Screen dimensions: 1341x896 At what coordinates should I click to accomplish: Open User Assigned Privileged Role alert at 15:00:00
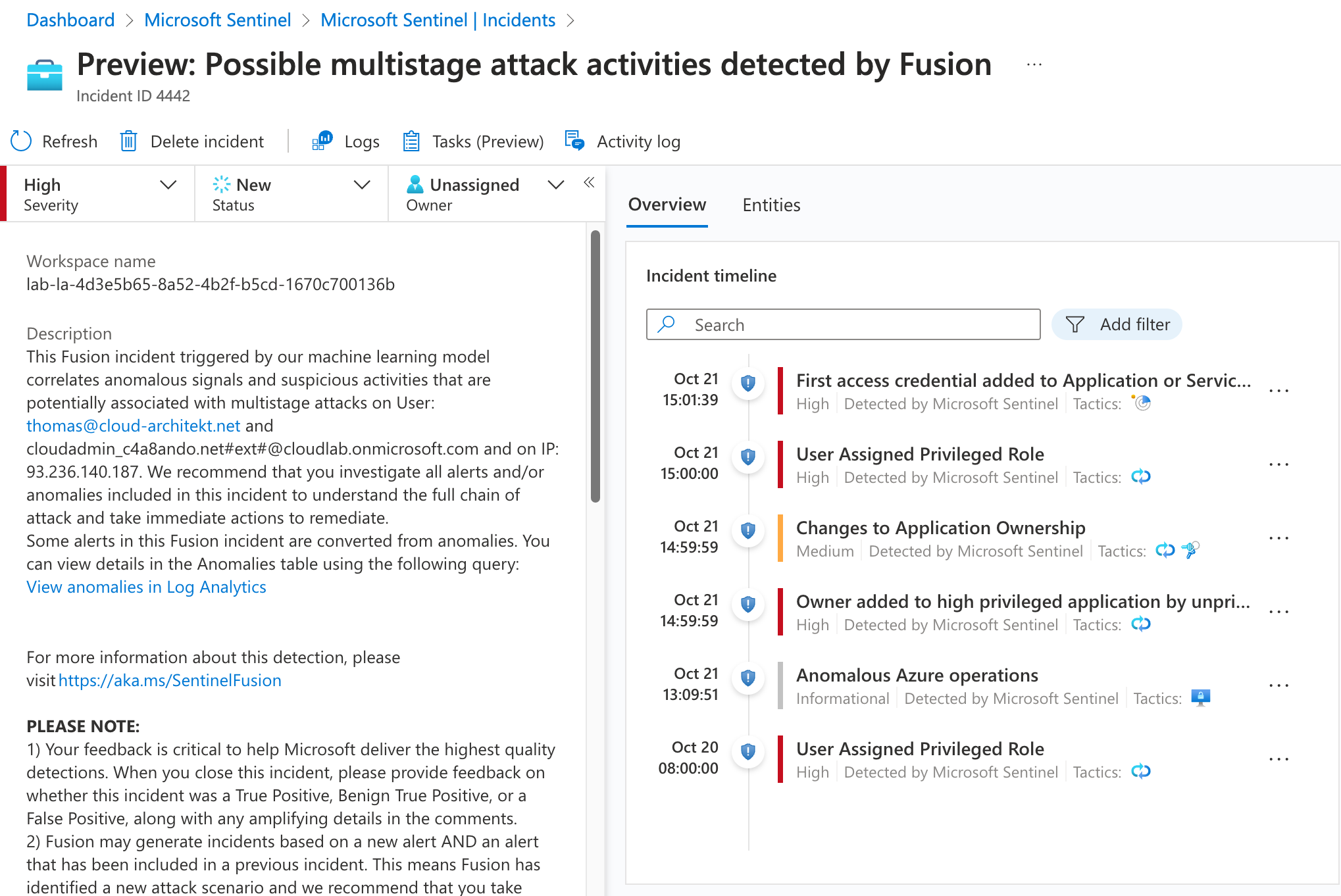coord(920,454)
